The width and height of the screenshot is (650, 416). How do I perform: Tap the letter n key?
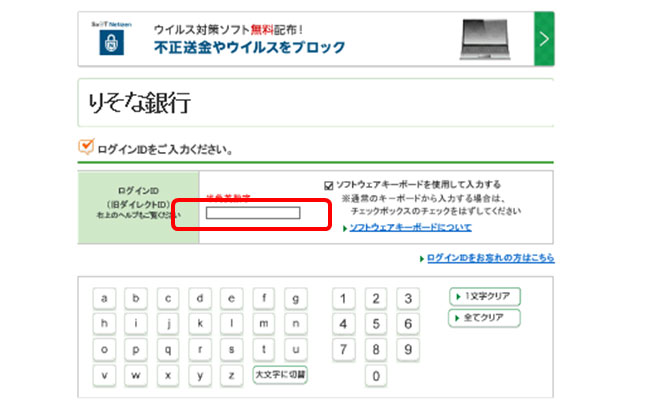[x=296, y=324]
